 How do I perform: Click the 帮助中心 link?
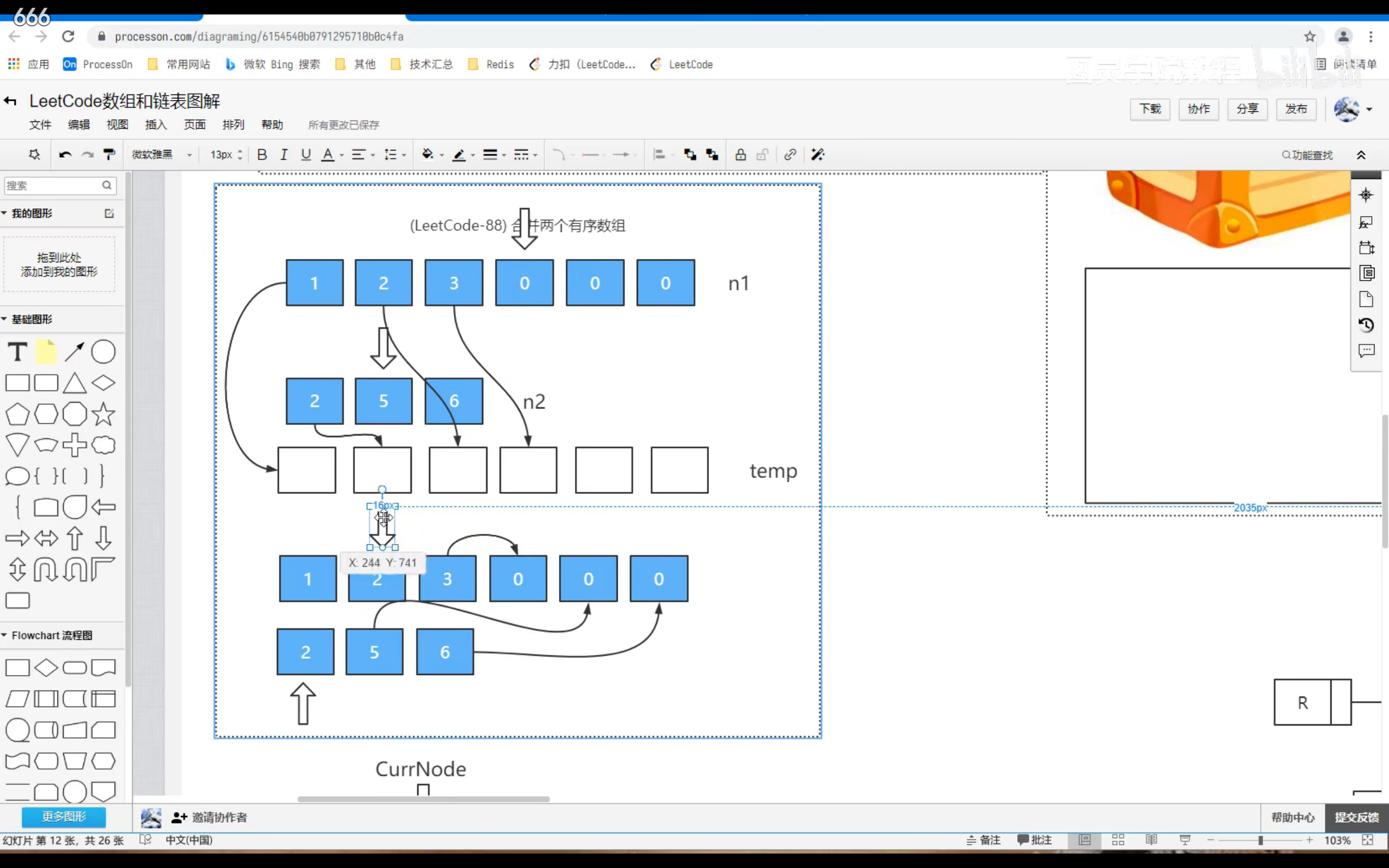tap(1293, 817)
